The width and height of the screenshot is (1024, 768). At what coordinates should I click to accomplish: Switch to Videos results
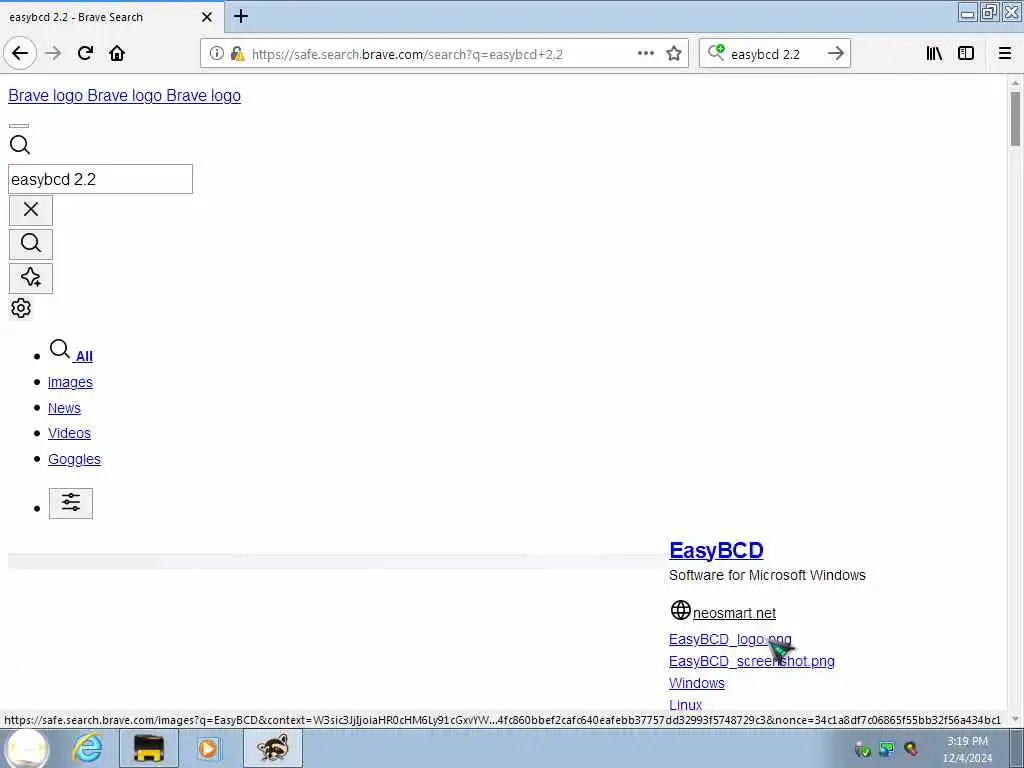click(x=69, y=433)
